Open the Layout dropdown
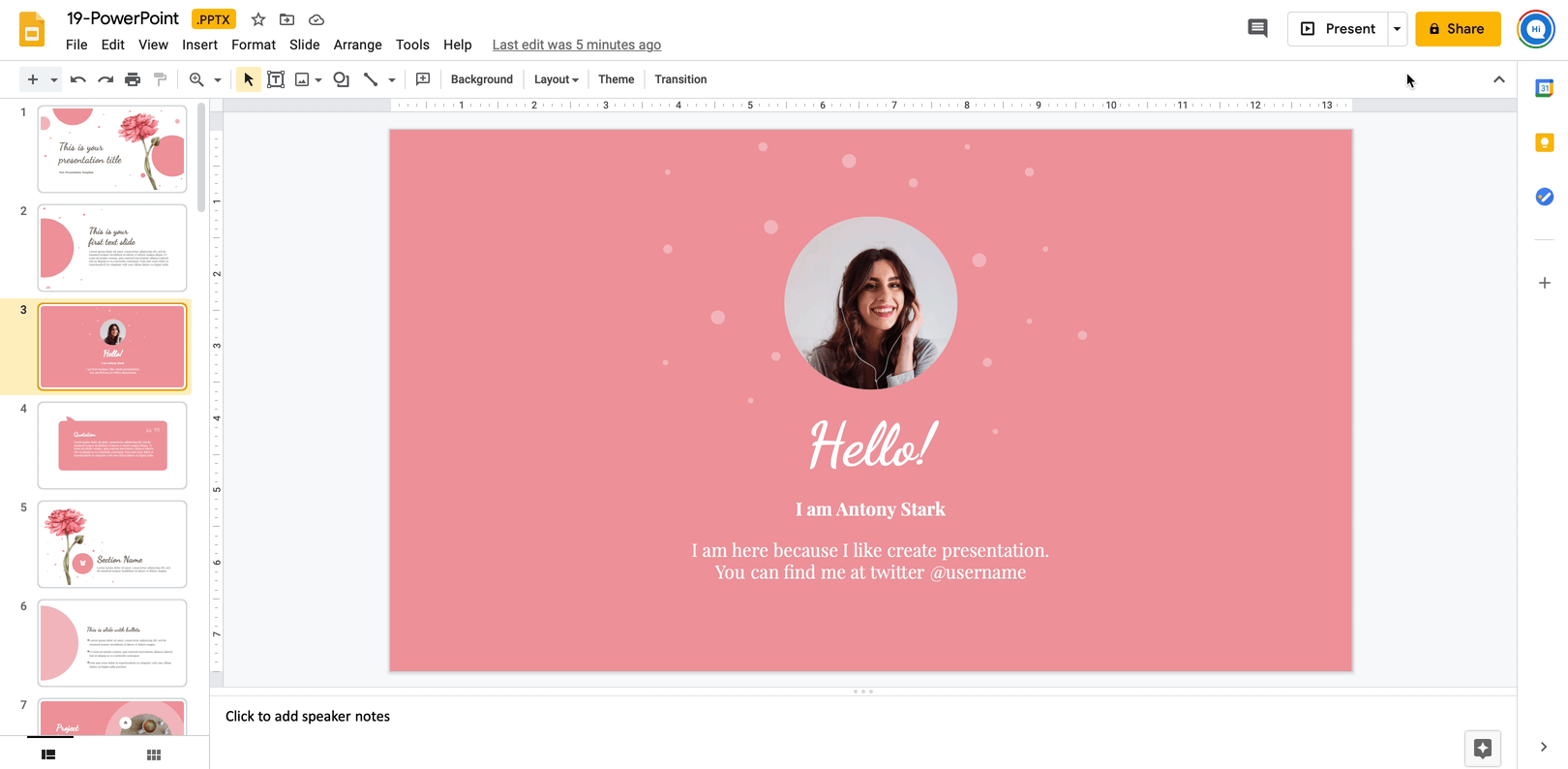The height and width of the screenshot is (769, 1568). click(557, 79)
